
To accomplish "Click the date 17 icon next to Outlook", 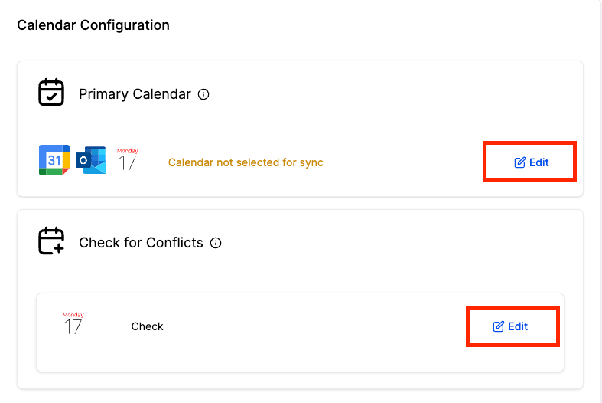I will tap(127, 159).
